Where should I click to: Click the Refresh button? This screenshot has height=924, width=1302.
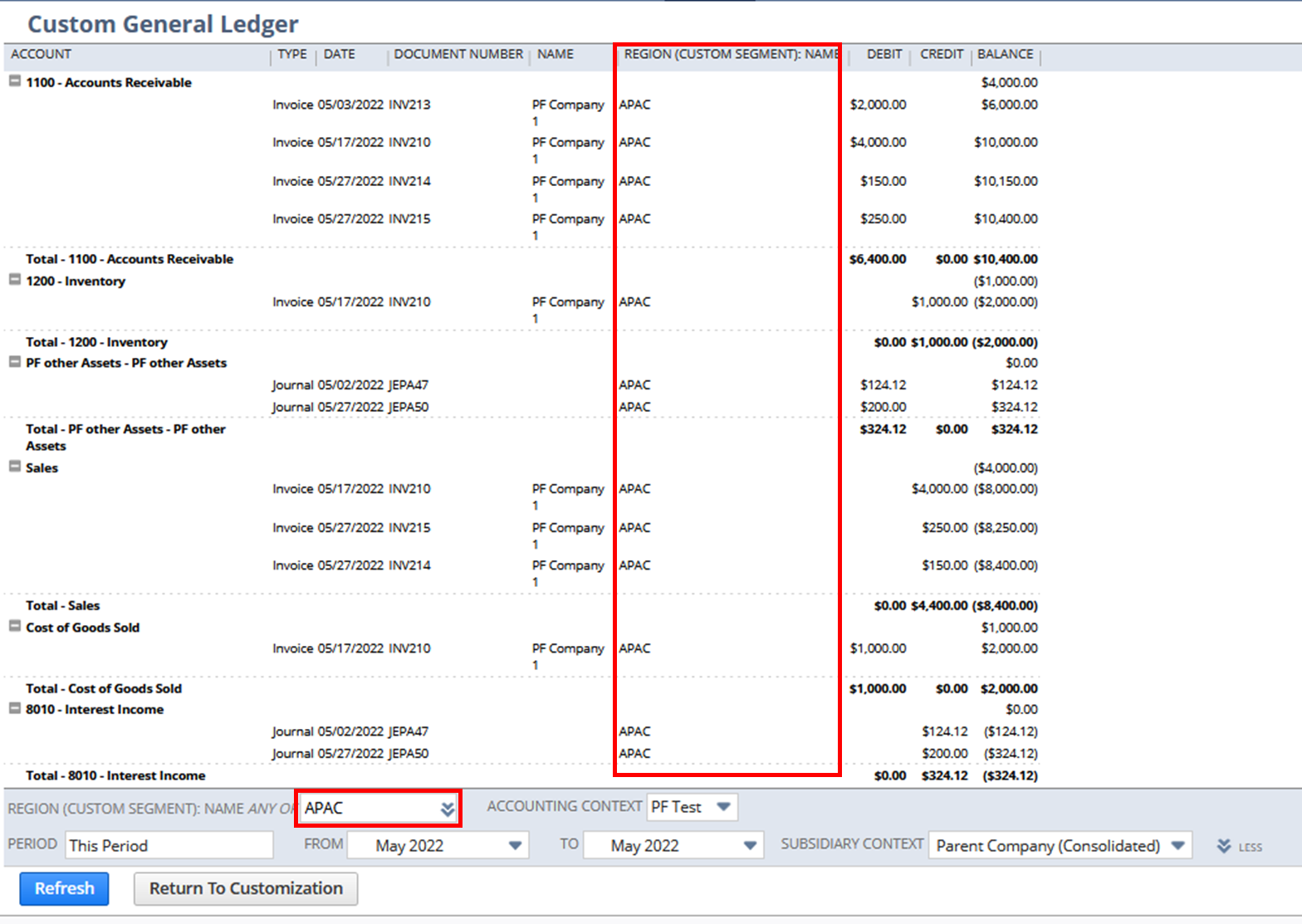[64, 888]
